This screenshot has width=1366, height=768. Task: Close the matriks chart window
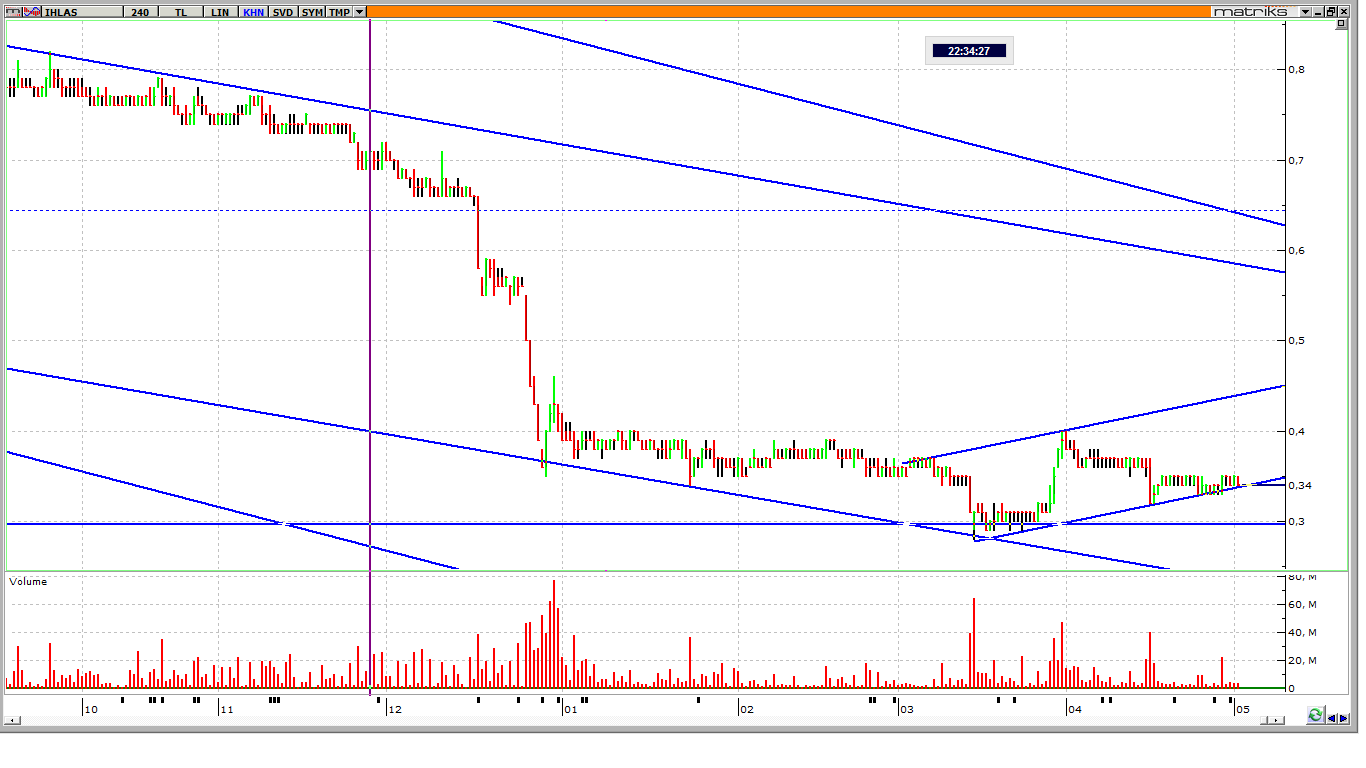[x=1345, y=12]
